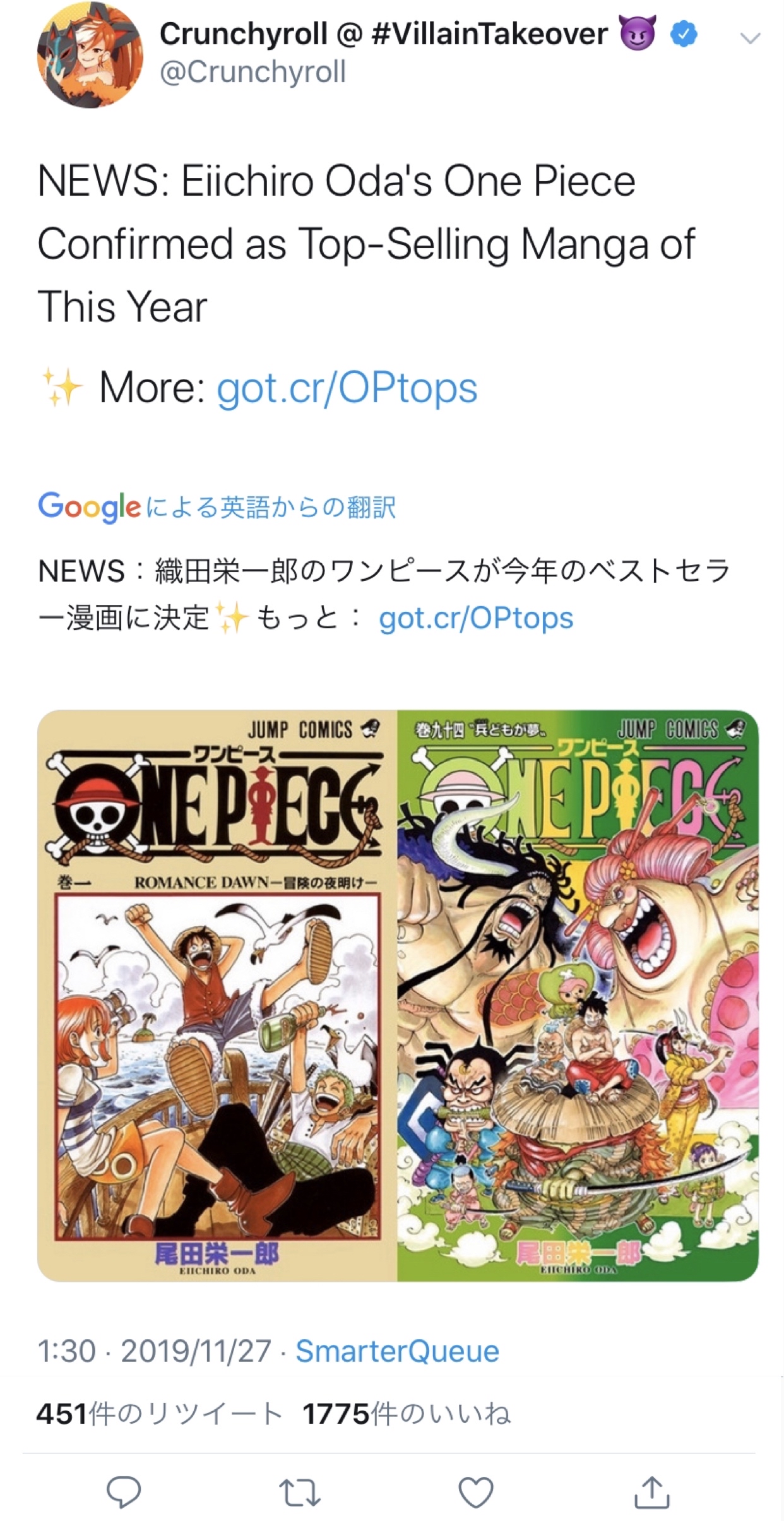Tap the @Crunchyroll handle

(253, 71)
